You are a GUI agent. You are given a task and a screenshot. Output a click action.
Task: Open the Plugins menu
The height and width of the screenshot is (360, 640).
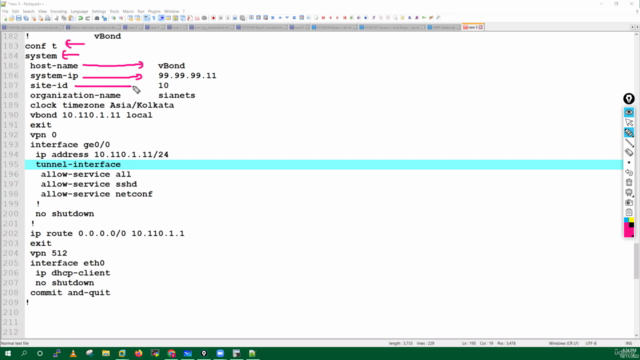tap(154, 11)
